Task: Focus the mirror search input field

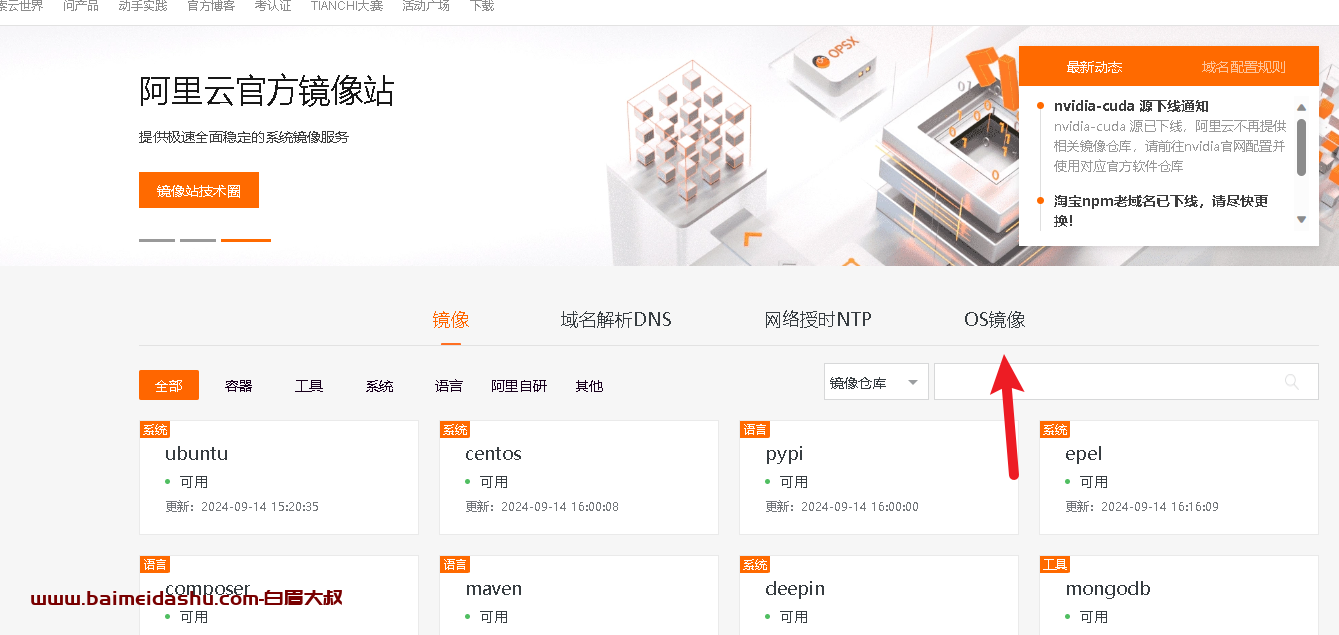Action: coord(1126,382)
